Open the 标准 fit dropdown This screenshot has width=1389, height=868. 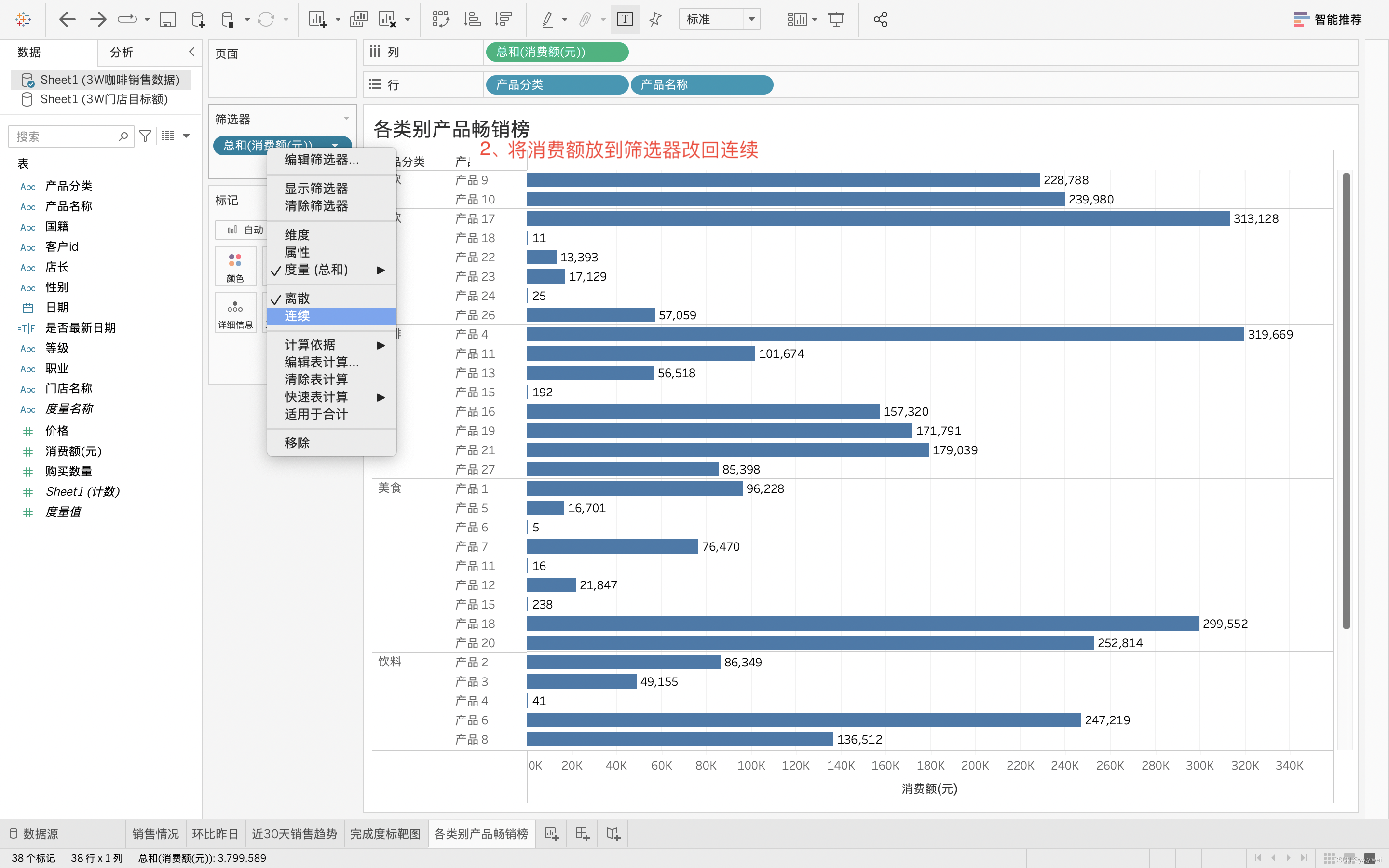click(x=720, y=19)
